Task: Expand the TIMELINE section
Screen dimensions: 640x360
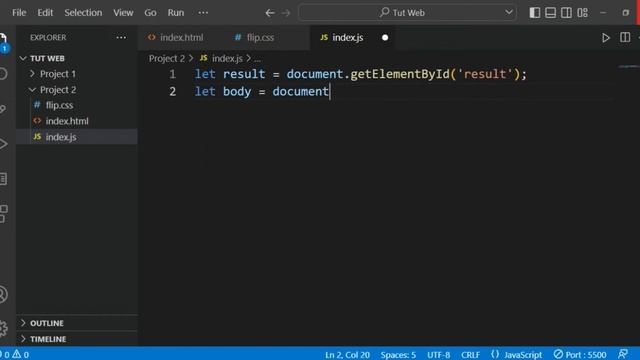Action: (77, 339)
